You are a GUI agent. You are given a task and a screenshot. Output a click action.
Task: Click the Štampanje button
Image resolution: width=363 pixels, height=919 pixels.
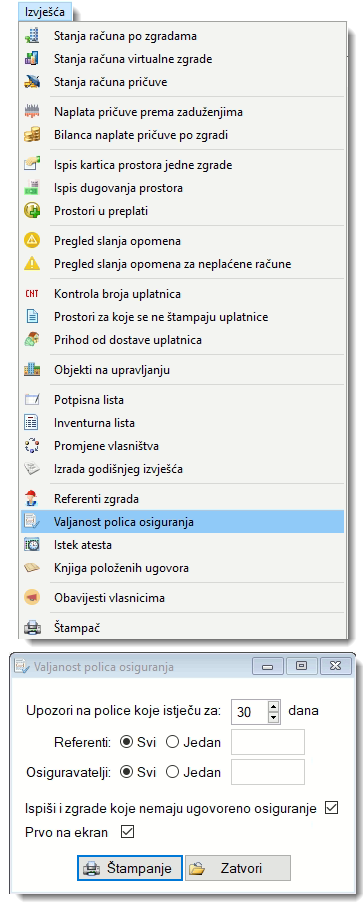(130, 868)
